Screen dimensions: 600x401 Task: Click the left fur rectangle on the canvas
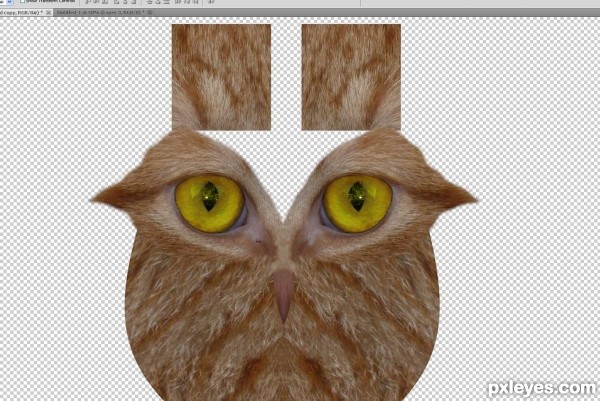[221, 77]
